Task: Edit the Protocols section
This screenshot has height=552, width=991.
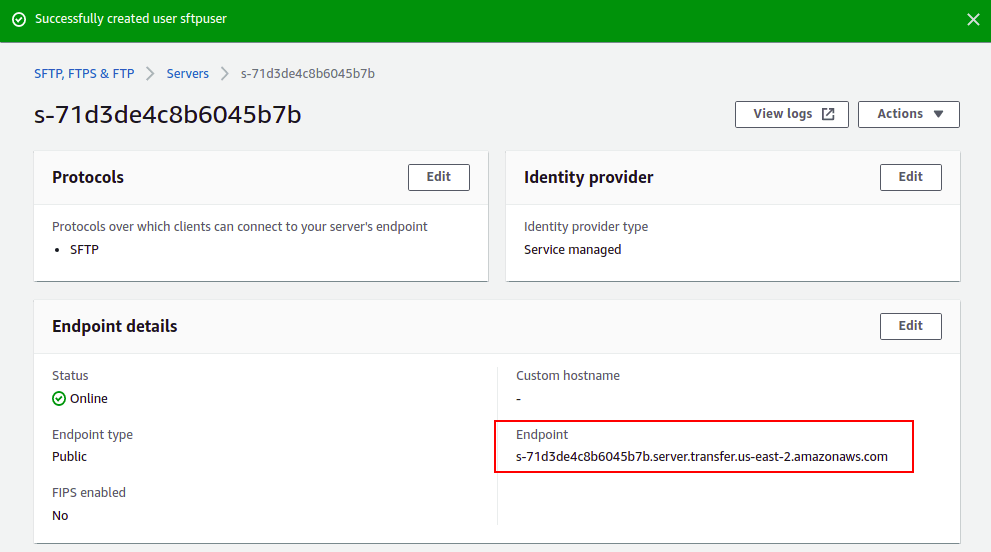Action: (439, 177)
